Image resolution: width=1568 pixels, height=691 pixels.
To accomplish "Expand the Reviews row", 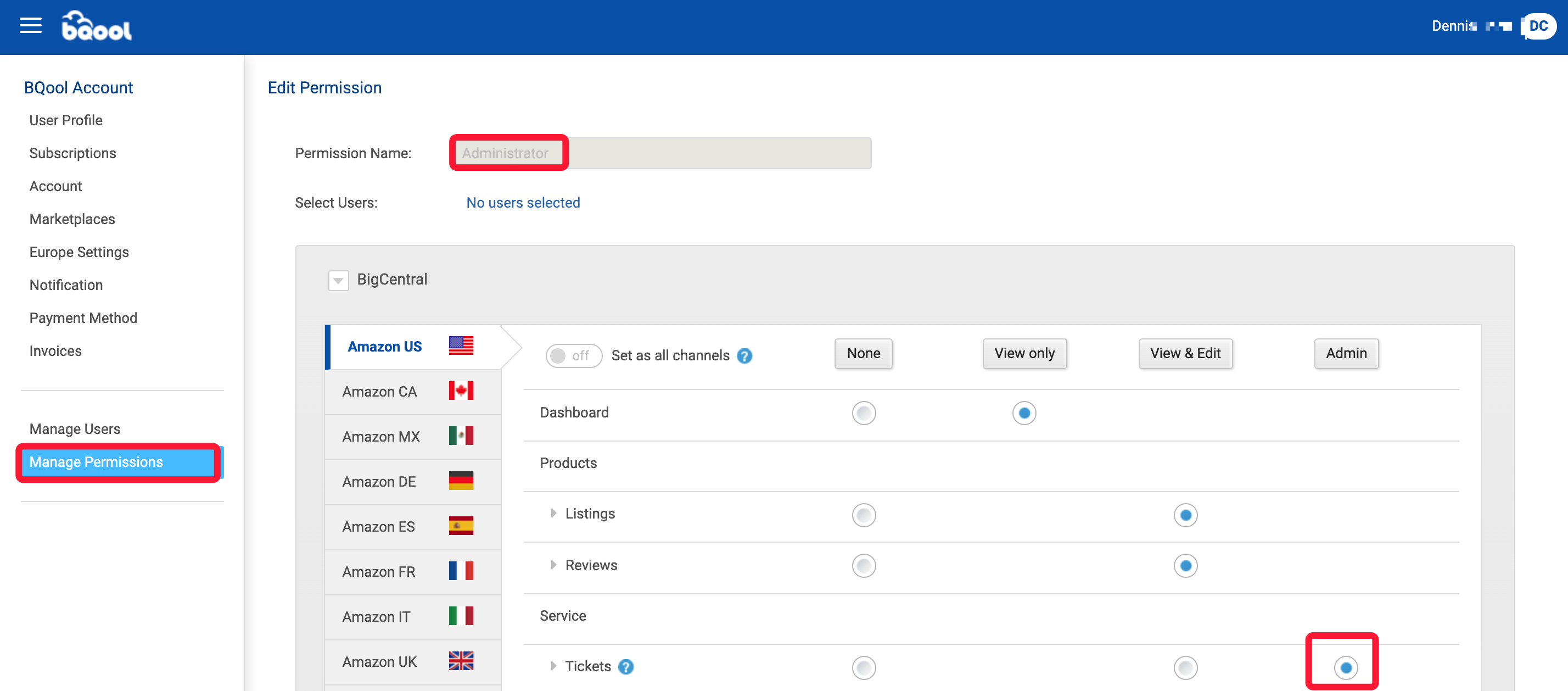I will pos(553,564).
